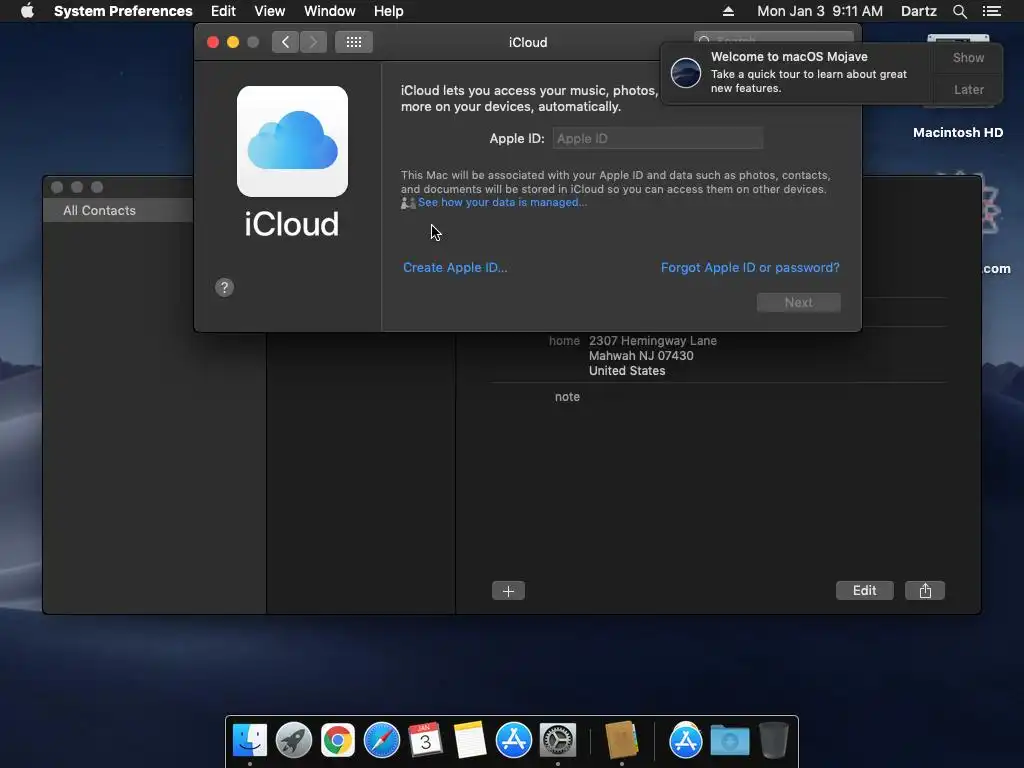The width and height of the screenshot is (1024, 768).
Task: Open App Store from the Dock
Action: tap(513, 741)
